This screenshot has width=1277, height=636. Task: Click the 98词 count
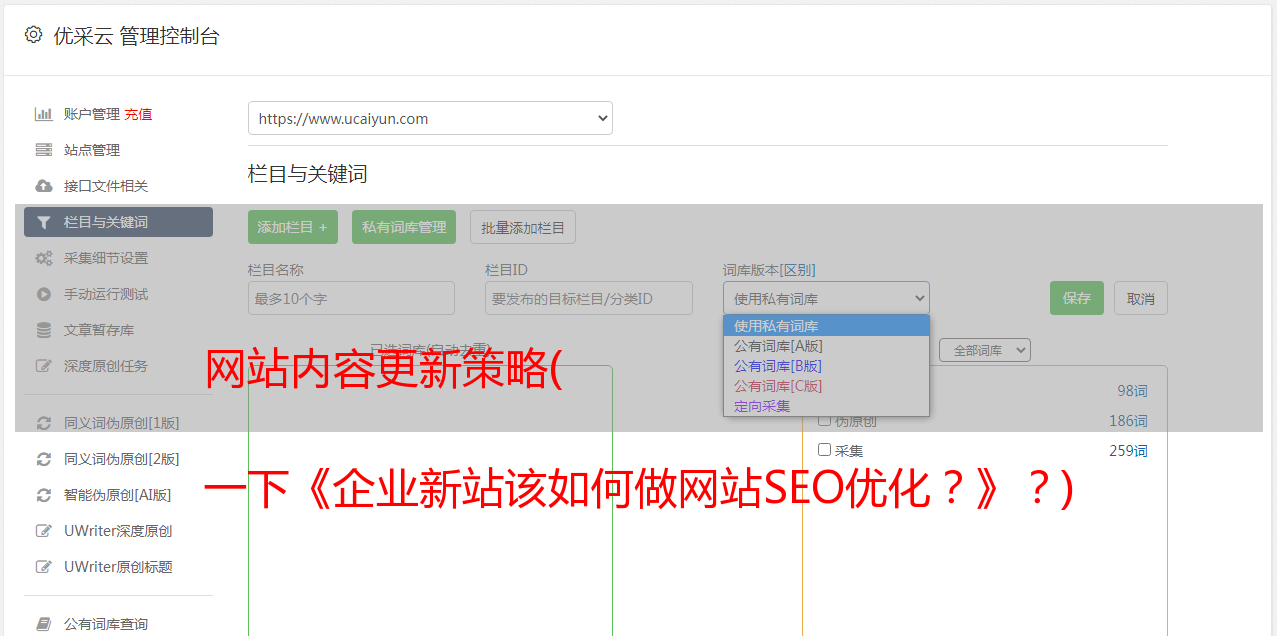point(1132,391)
